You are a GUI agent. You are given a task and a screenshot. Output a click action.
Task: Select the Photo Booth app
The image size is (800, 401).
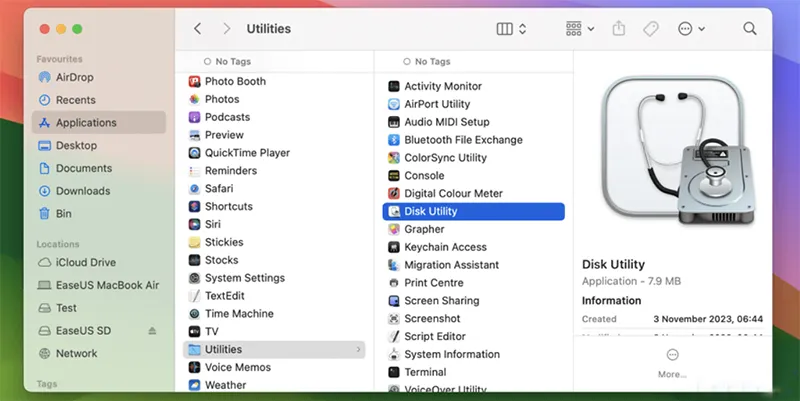[274, 81]
